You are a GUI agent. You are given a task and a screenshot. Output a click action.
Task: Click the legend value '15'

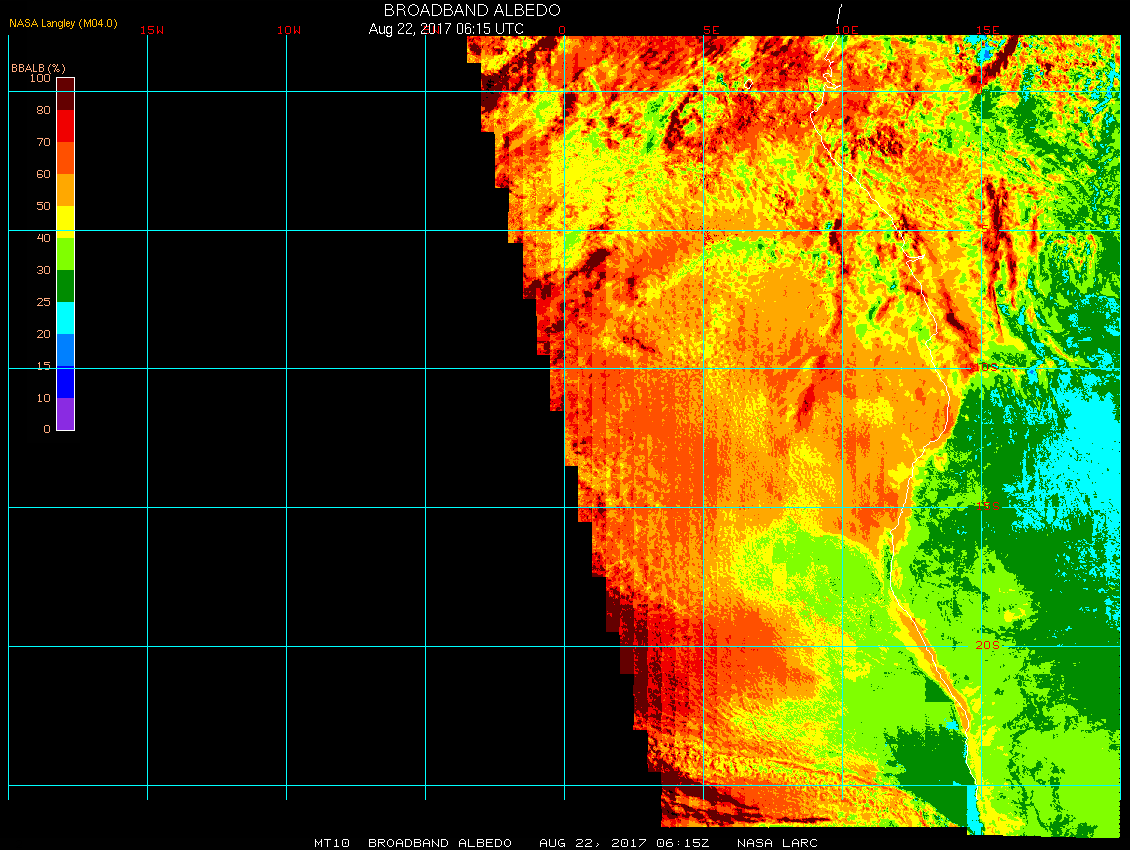click(x=44, y=366)
